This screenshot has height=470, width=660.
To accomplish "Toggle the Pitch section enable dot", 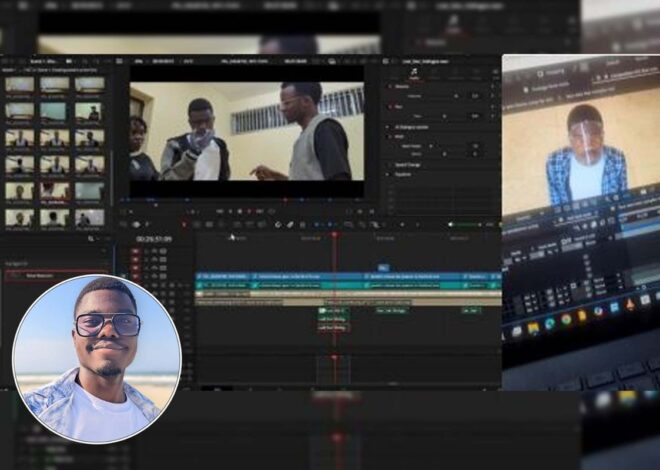I will [389, 137].
